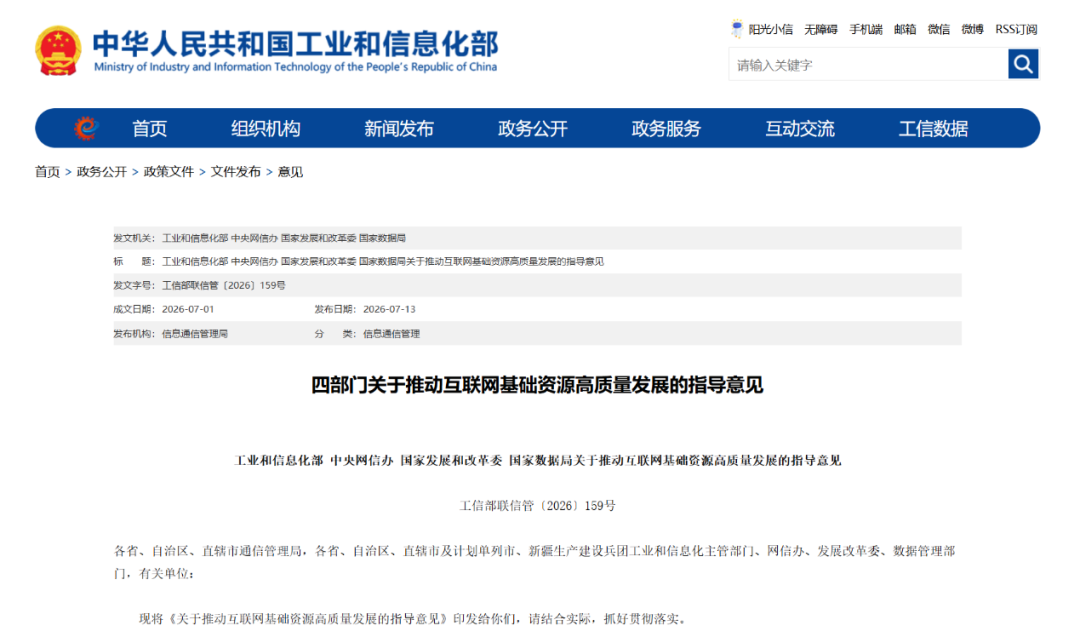1080x637 pixels.
Task: Click the 标题 row document title text
Action: point(383,262)
